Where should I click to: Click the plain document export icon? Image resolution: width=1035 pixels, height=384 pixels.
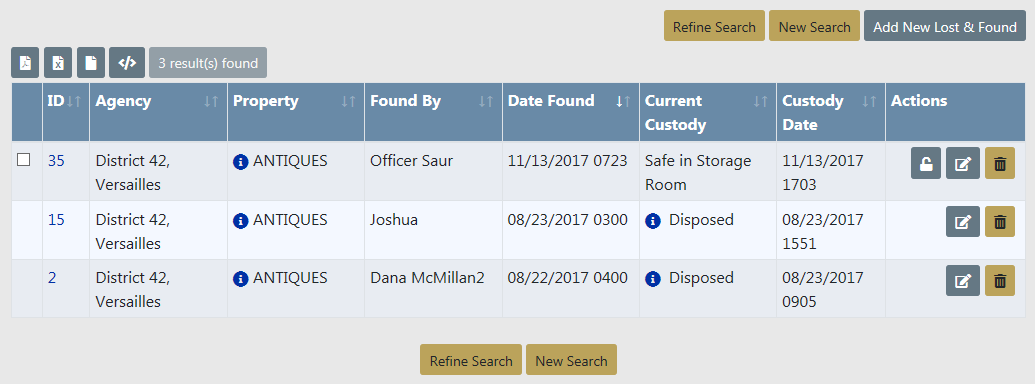tap(91, 63)
